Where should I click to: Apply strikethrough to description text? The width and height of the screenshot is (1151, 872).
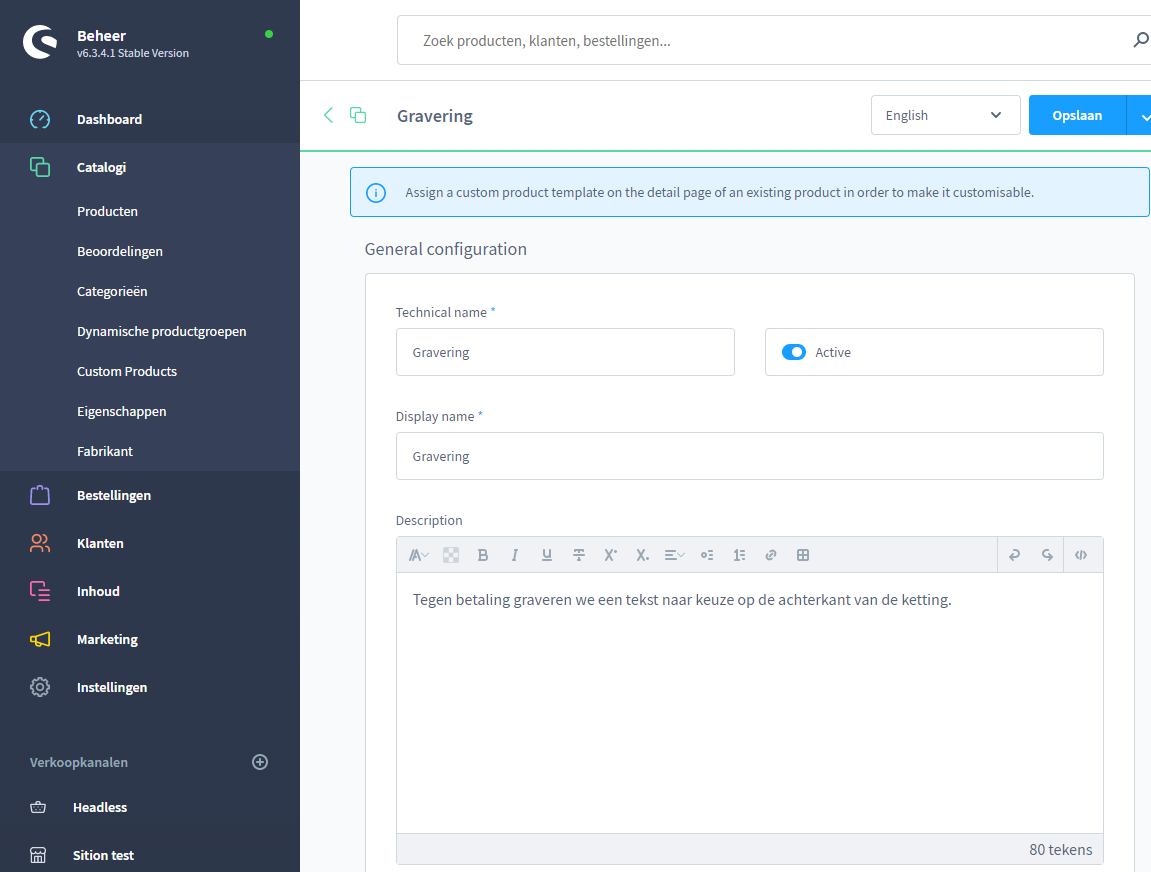[579, 555]
